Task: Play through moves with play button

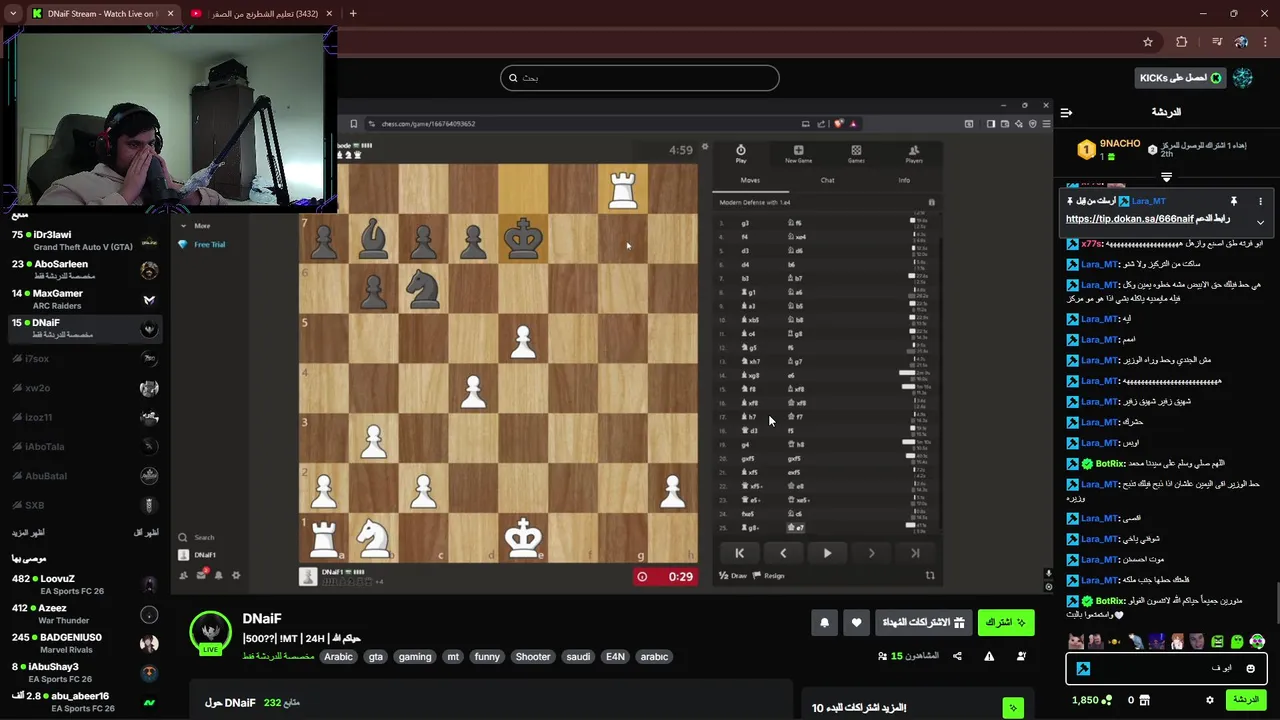Action: tap(827, 553)
